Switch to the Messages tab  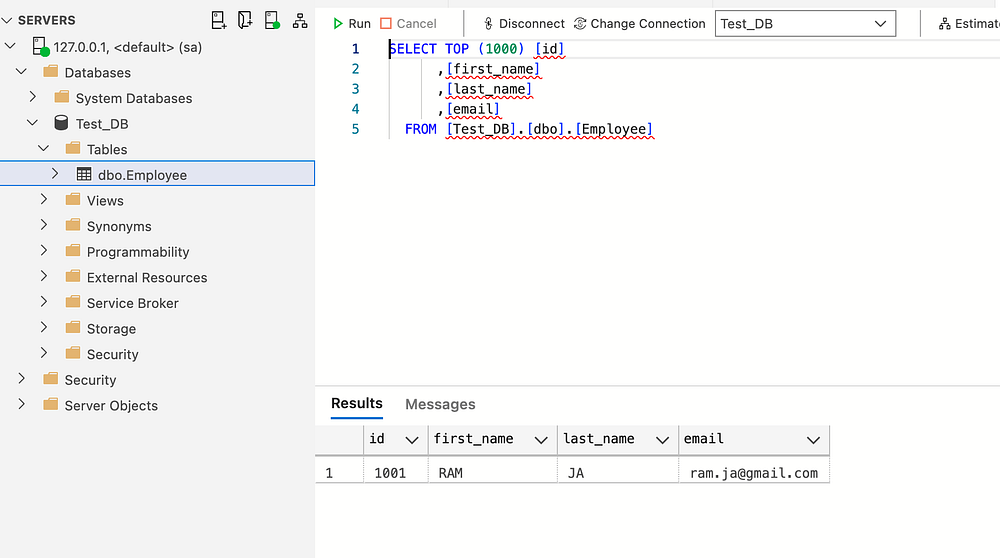pos(440,404)
